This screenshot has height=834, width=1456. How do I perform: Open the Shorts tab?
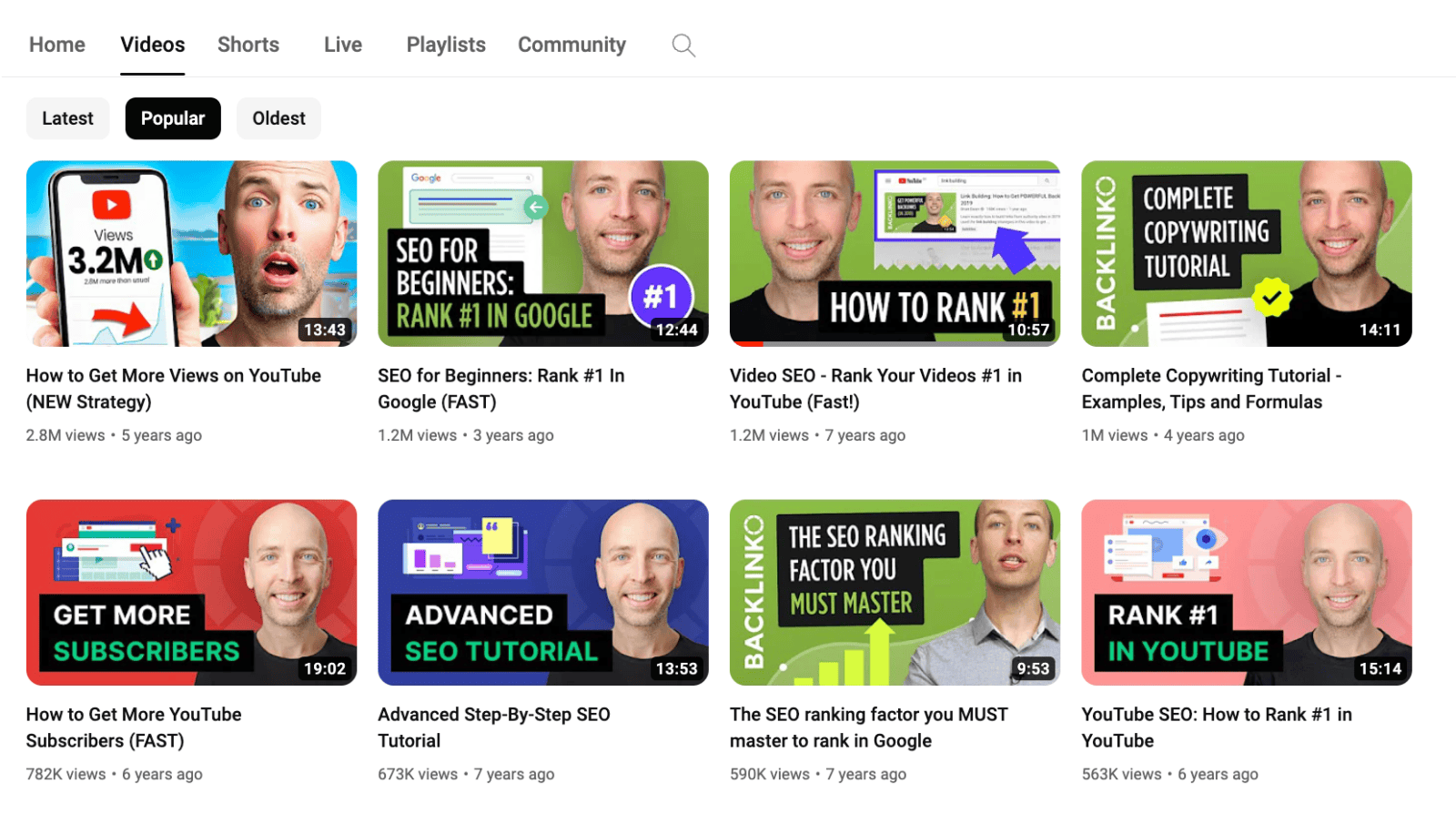tap(248, 44)
